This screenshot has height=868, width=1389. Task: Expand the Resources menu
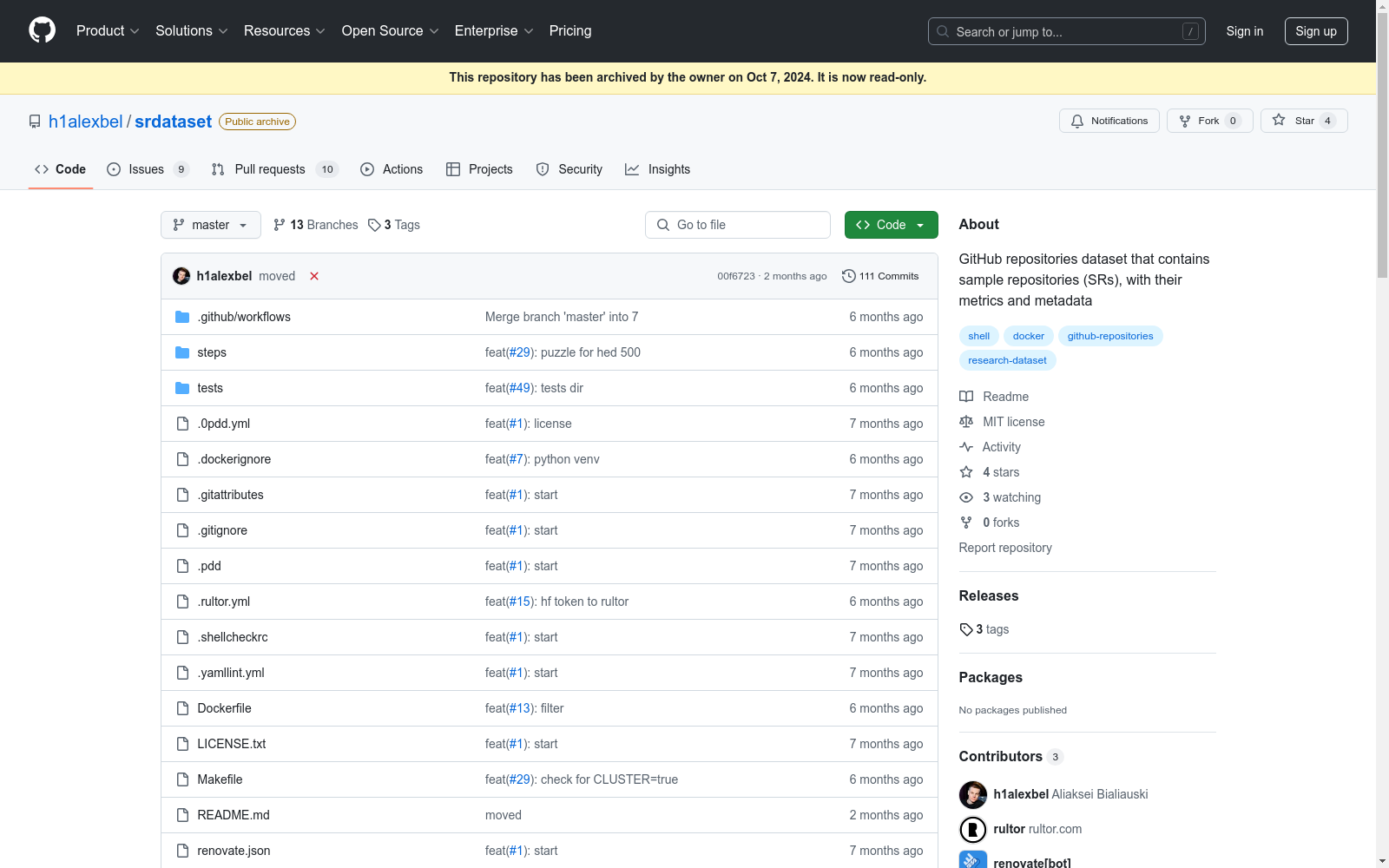285,31
